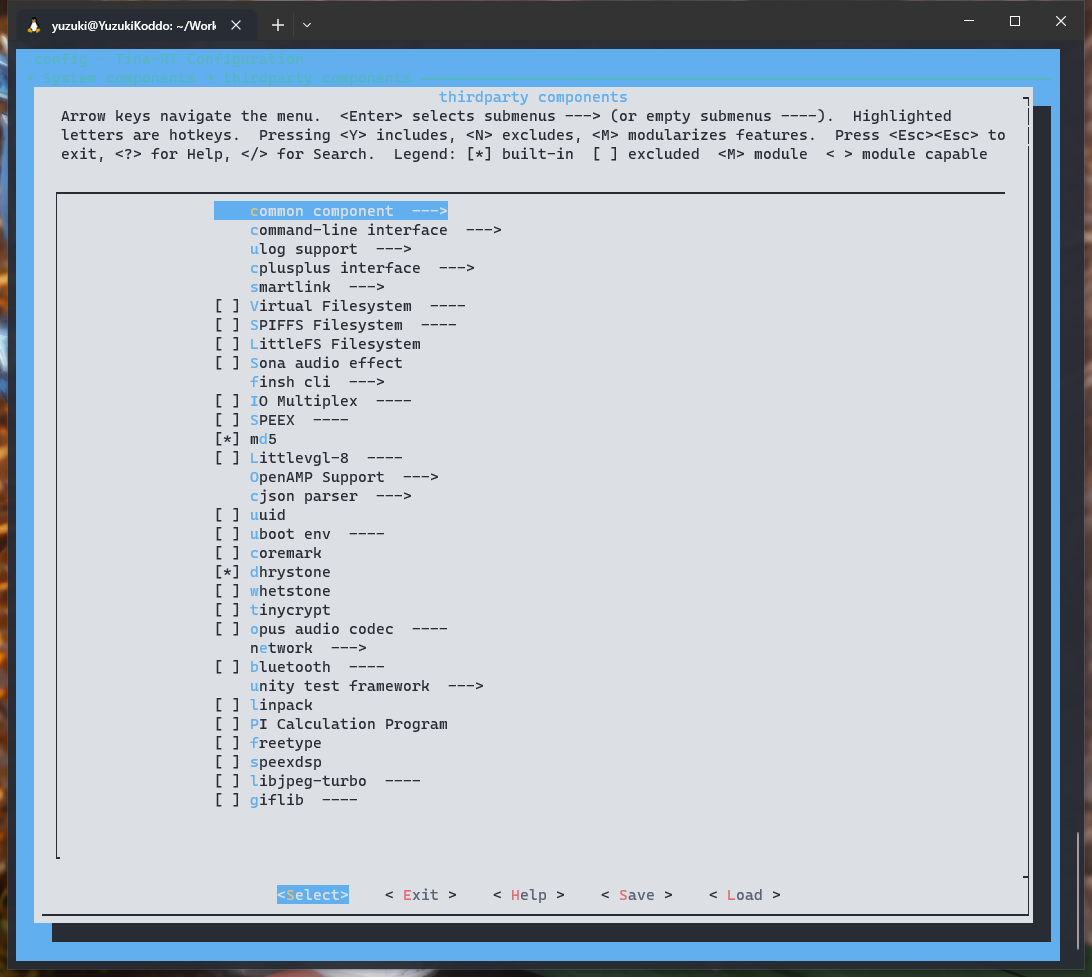Open the unity test framework submenu

(365, 686)
